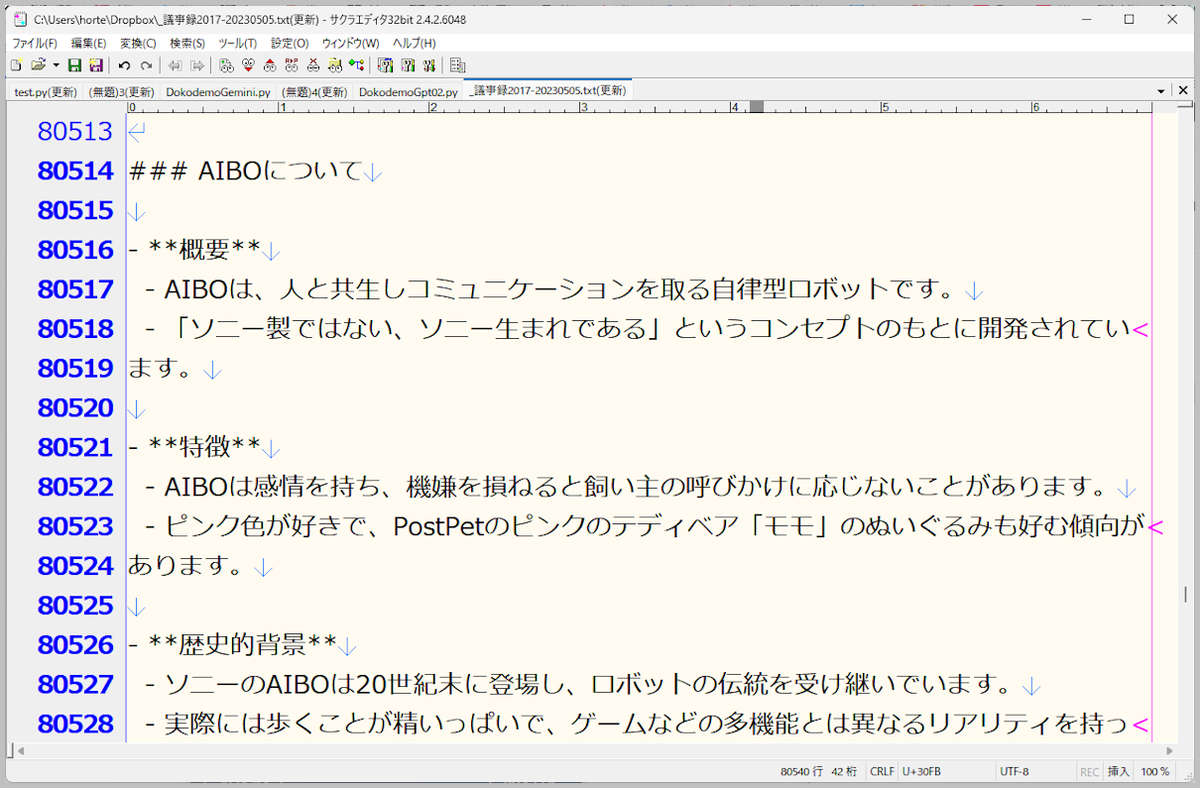The width and height of the screenshot is (1200, 788).
Task: Open the Find dialog binoculars icon
Action: coord(226,65)
